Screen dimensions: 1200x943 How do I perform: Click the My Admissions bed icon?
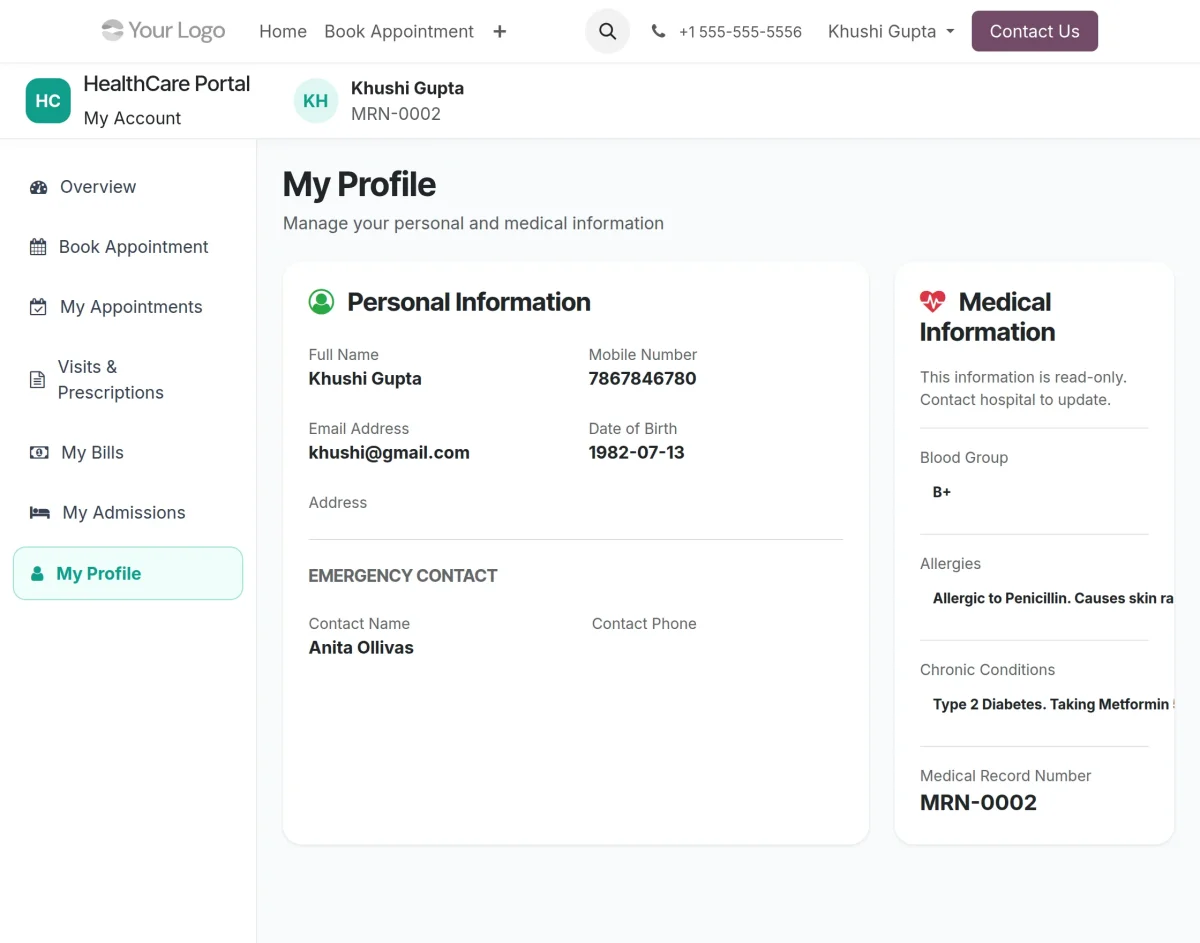click(40, 513)
